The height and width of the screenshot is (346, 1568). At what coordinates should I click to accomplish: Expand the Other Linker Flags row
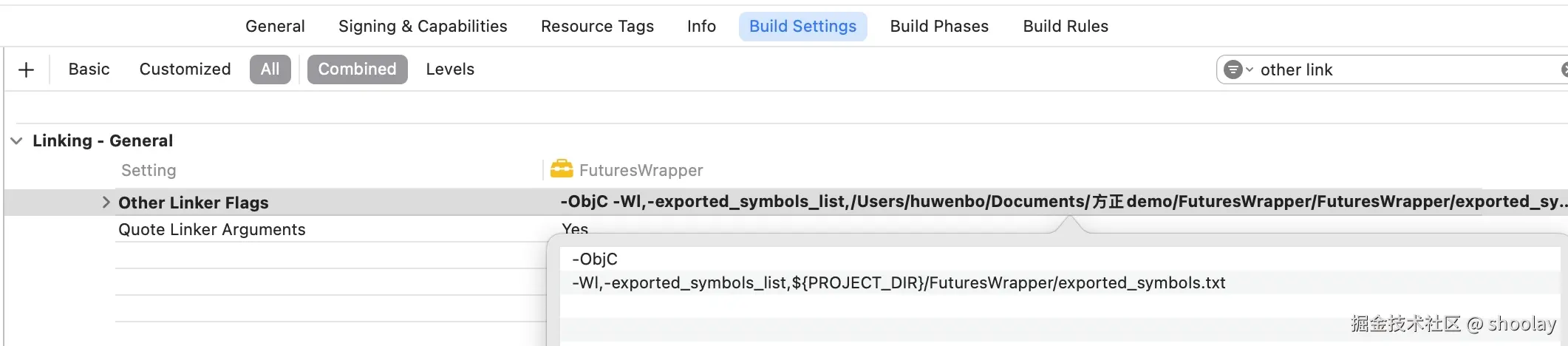(x=106, y=202)
